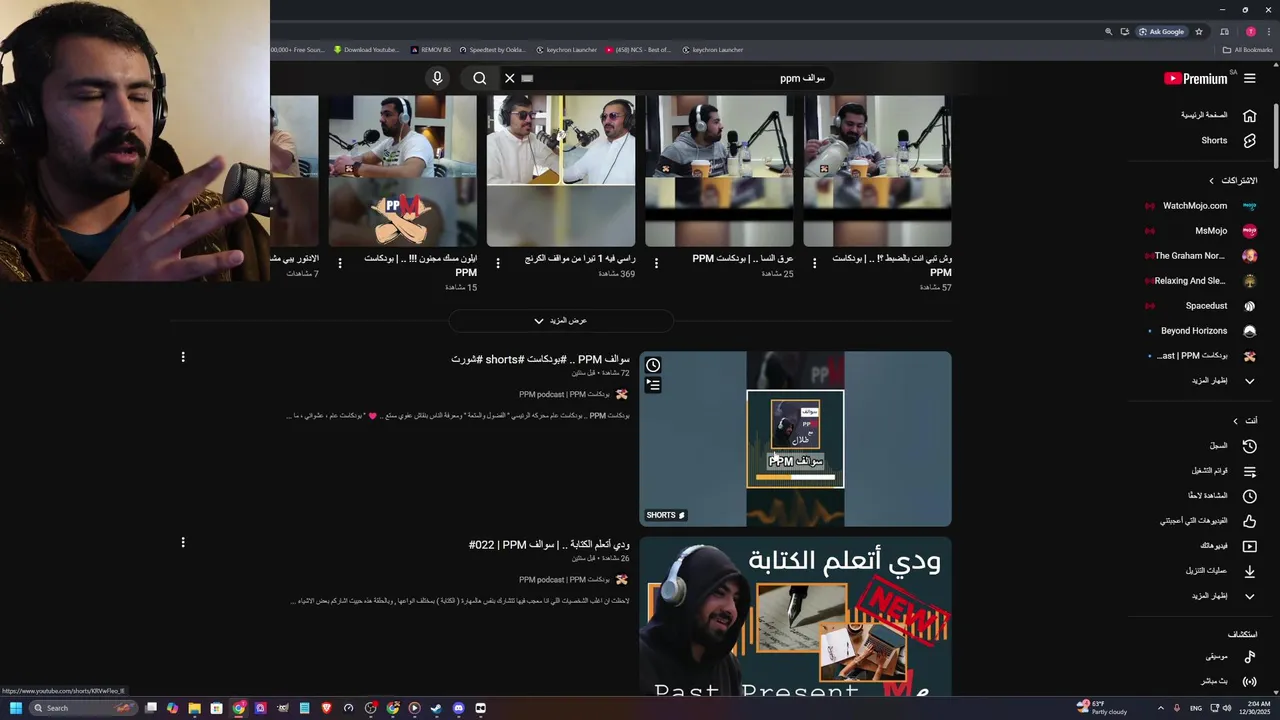Open Playlists (قوائم التشغيل) in sidebar
Screen dimensions: 1280x720
tap(1209, 471)
